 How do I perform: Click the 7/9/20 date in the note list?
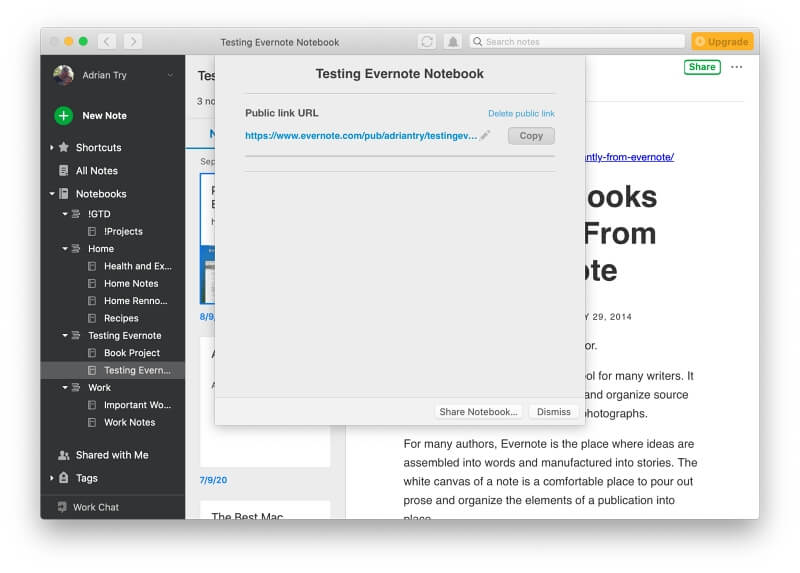tap(213, 480)
